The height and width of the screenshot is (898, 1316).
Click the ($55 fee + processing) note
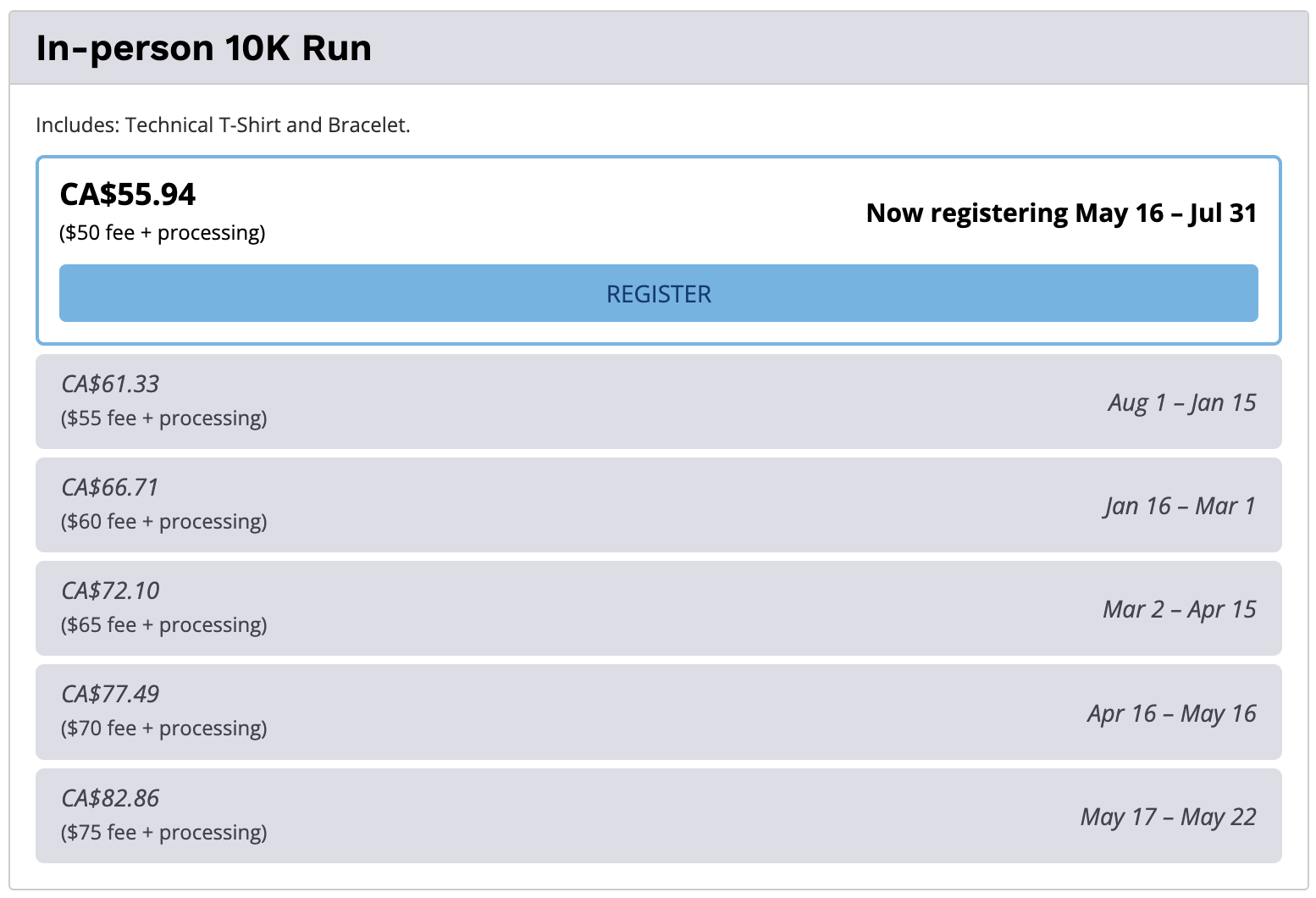(163, 419)
